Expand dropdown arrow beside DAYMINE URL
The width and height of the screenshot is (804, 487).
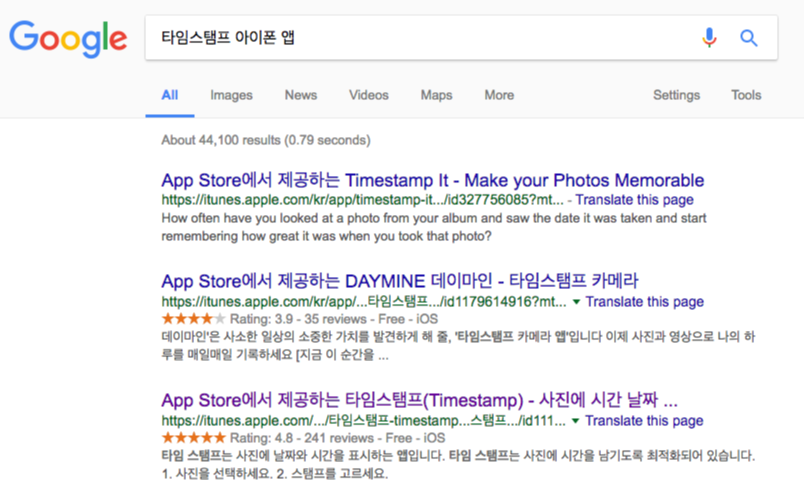(576, 302)
